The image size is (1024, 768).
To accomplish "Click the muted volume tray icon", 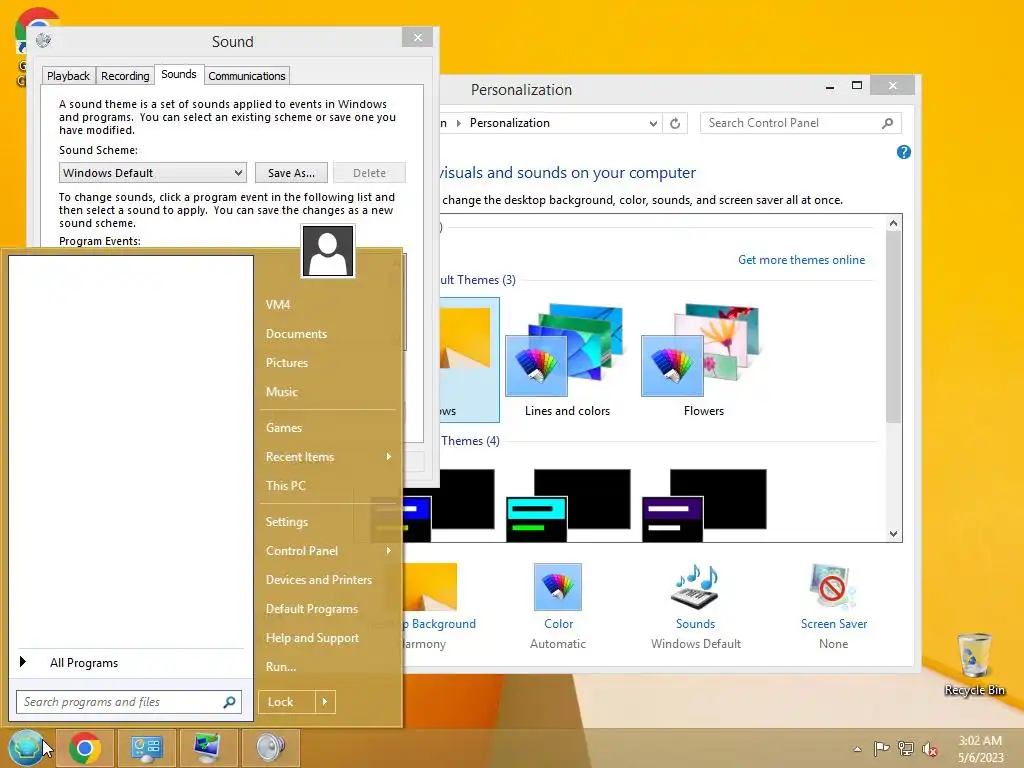I will point(929,748).
